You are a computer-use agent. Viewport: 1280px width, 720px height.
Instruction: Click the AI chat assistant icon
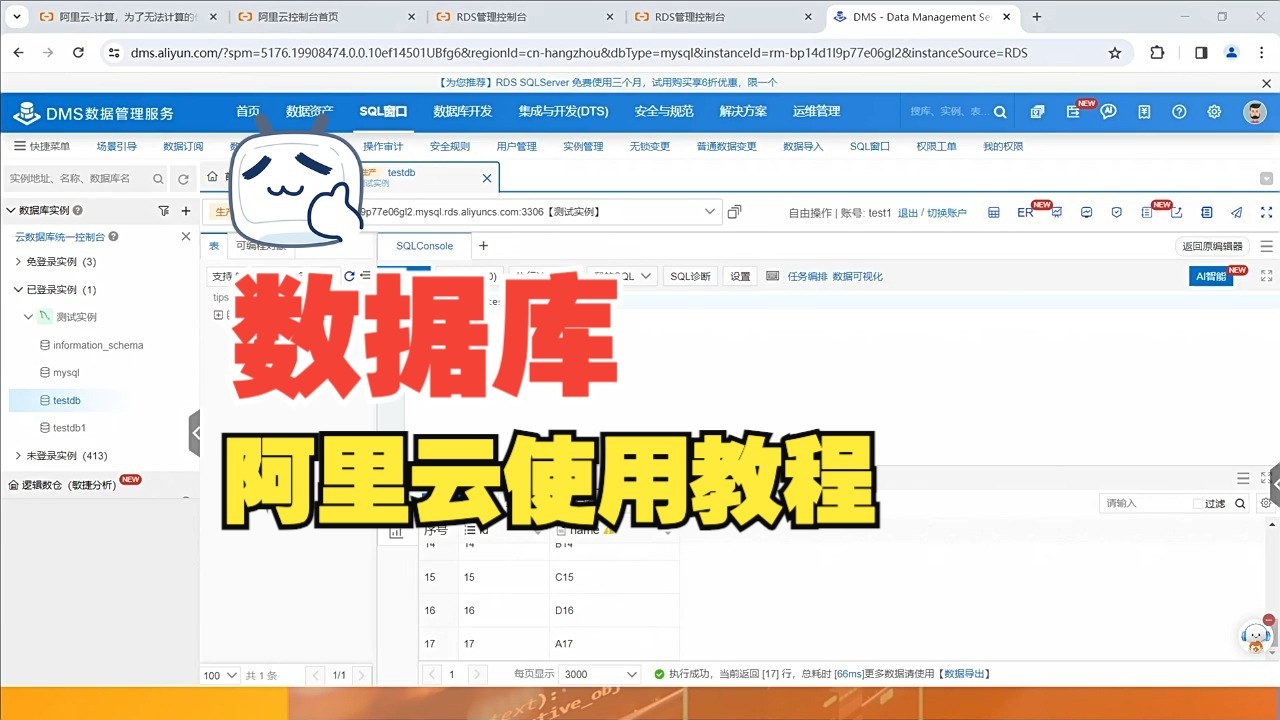point(1108,112)
